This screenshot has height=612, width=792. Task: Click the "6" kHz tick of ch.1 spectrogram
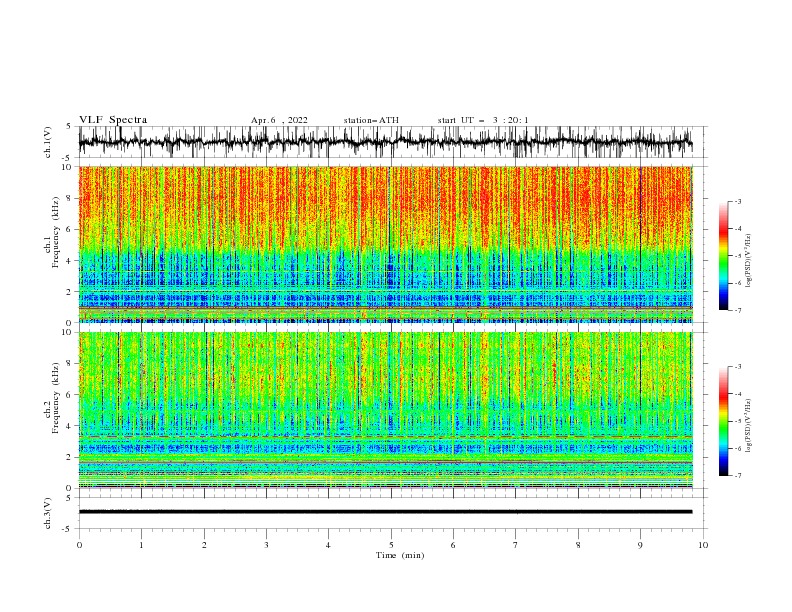69,229
